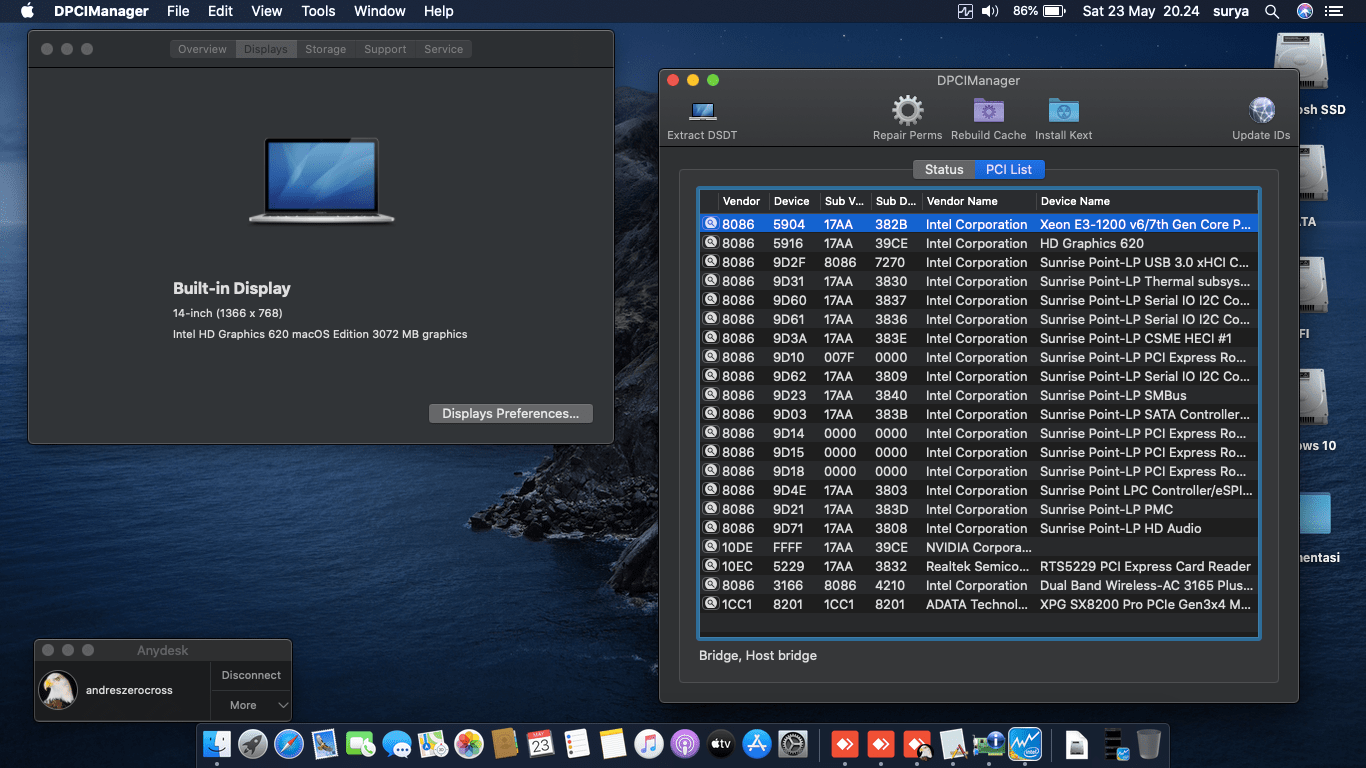Image resolution: width=1366 pixels, height=768 pixels.
Task: Open the Help menu
Action: click(x=439, y=11)
